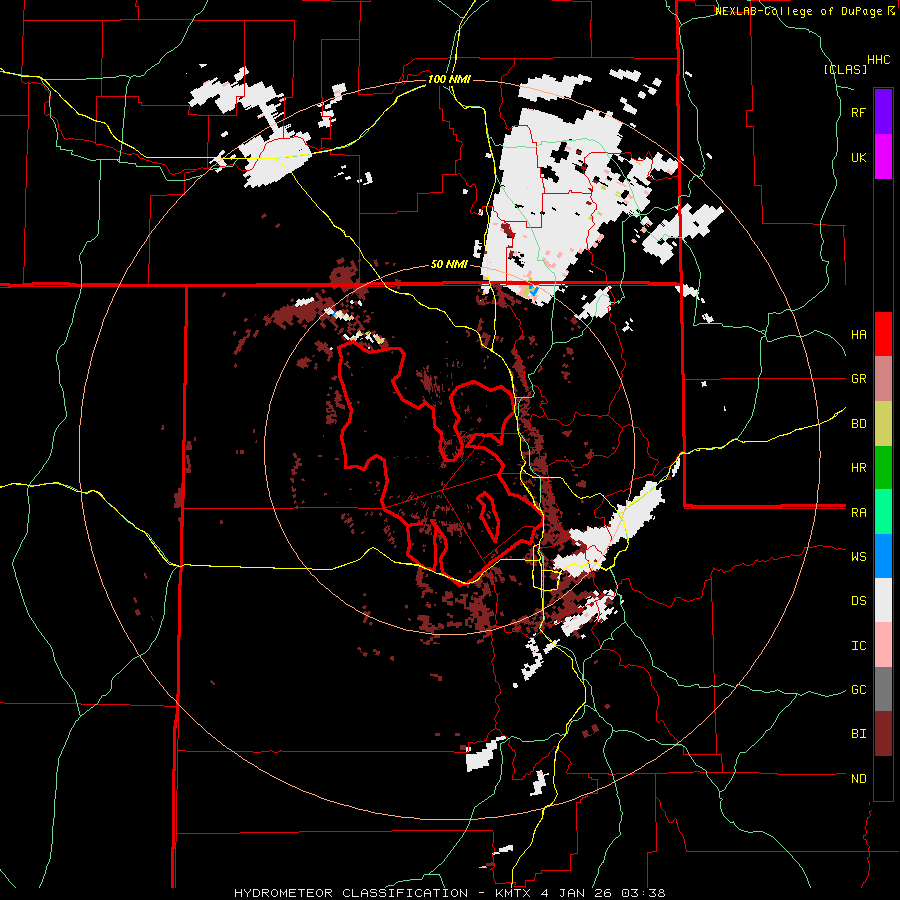Click the GC legend label

[859, 690]
